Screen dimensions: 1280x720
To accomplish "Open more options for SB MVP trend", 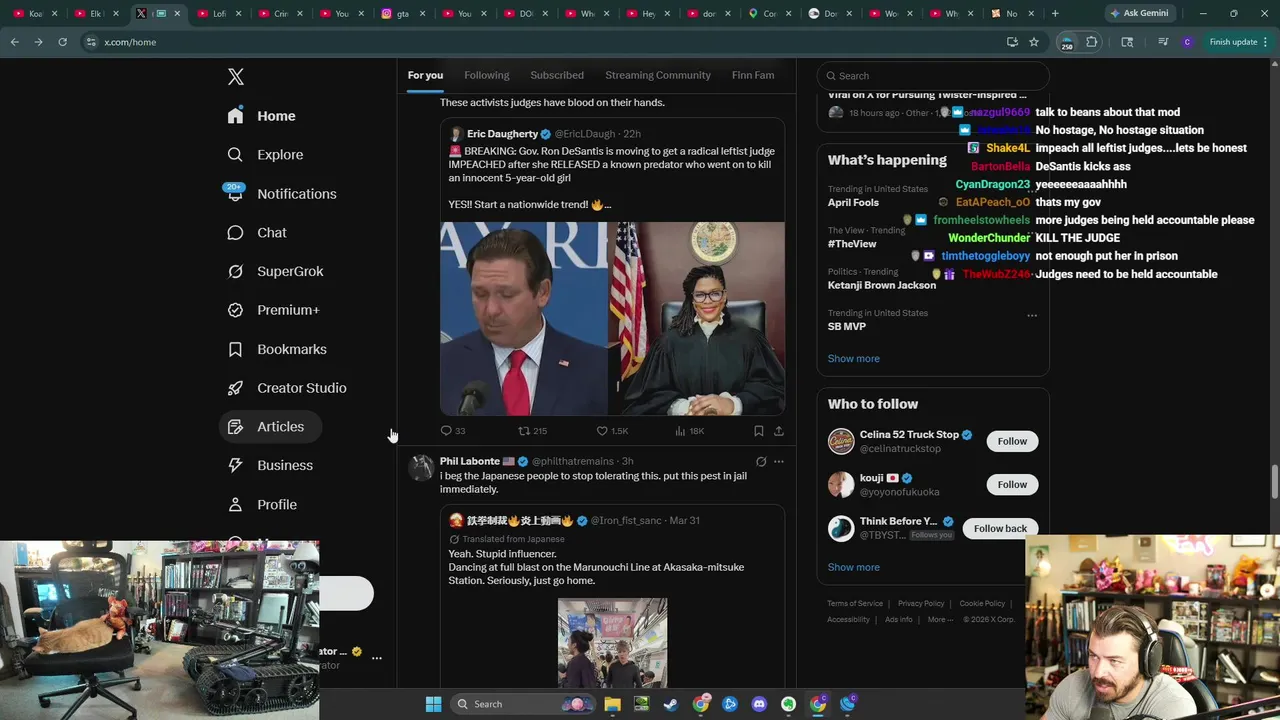I will pos(1032,315).
